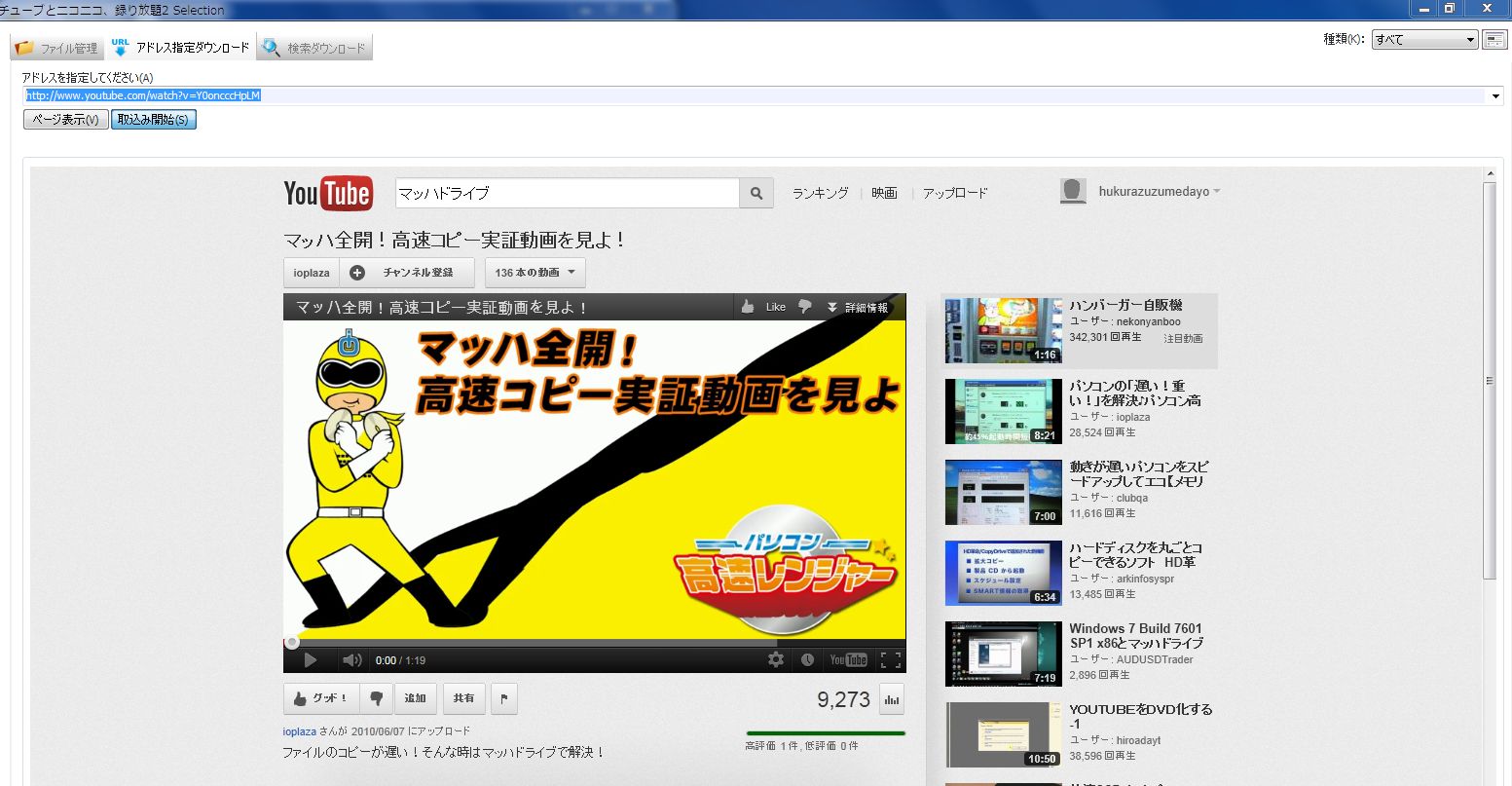Expand the 136 本の動画 dropdown
1512x786 pixels.
pos(535,273)
